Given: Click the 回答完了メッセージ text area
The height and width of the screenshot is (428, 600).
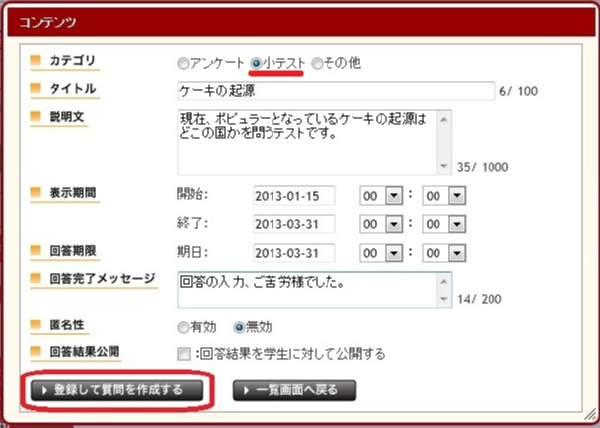Looking at the screenshot, I should pyautogui.click(x=305, y=289).
